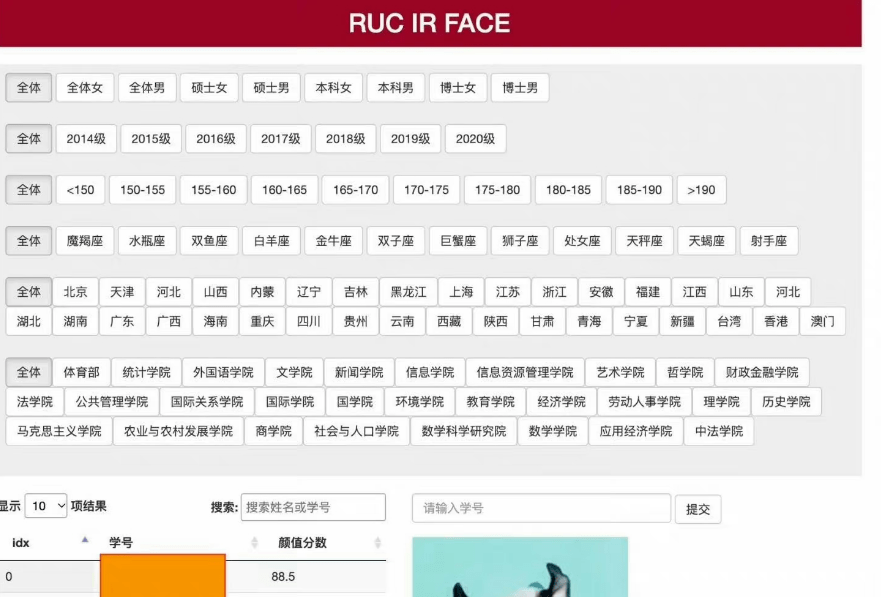Choose height range 170-175
This screenshot has height=597, width=881.
(426, 190)
